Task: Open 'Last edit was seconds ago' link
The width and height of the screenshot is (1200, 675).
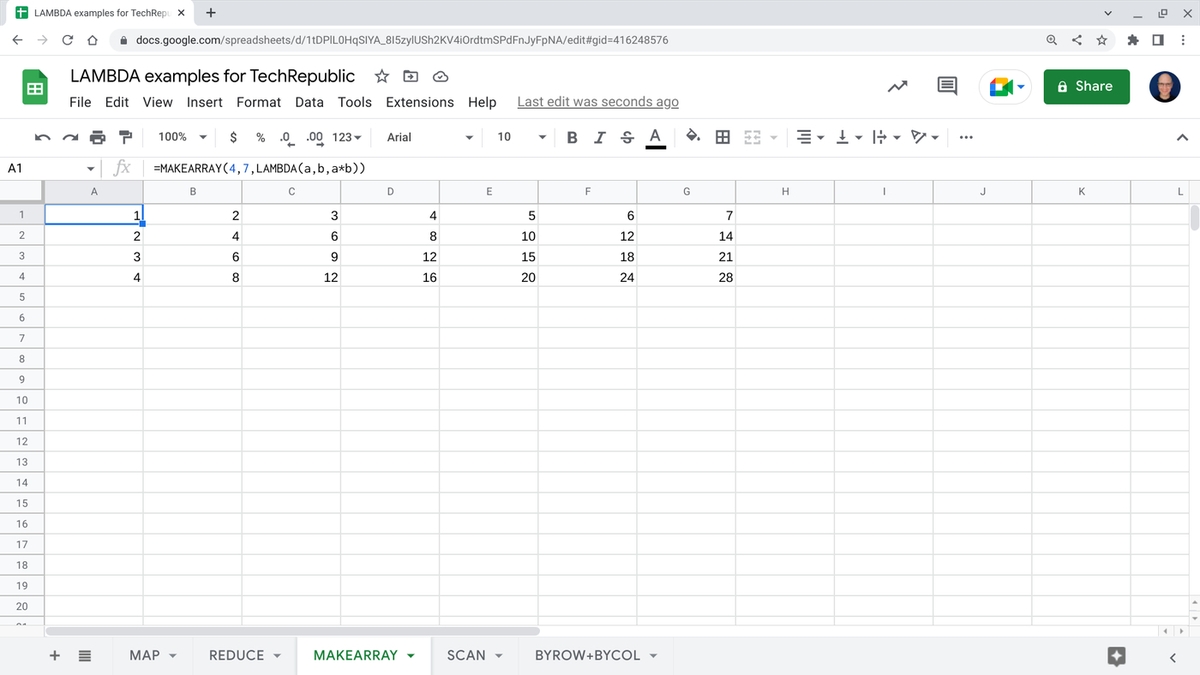Action: [x=597, y=102]
